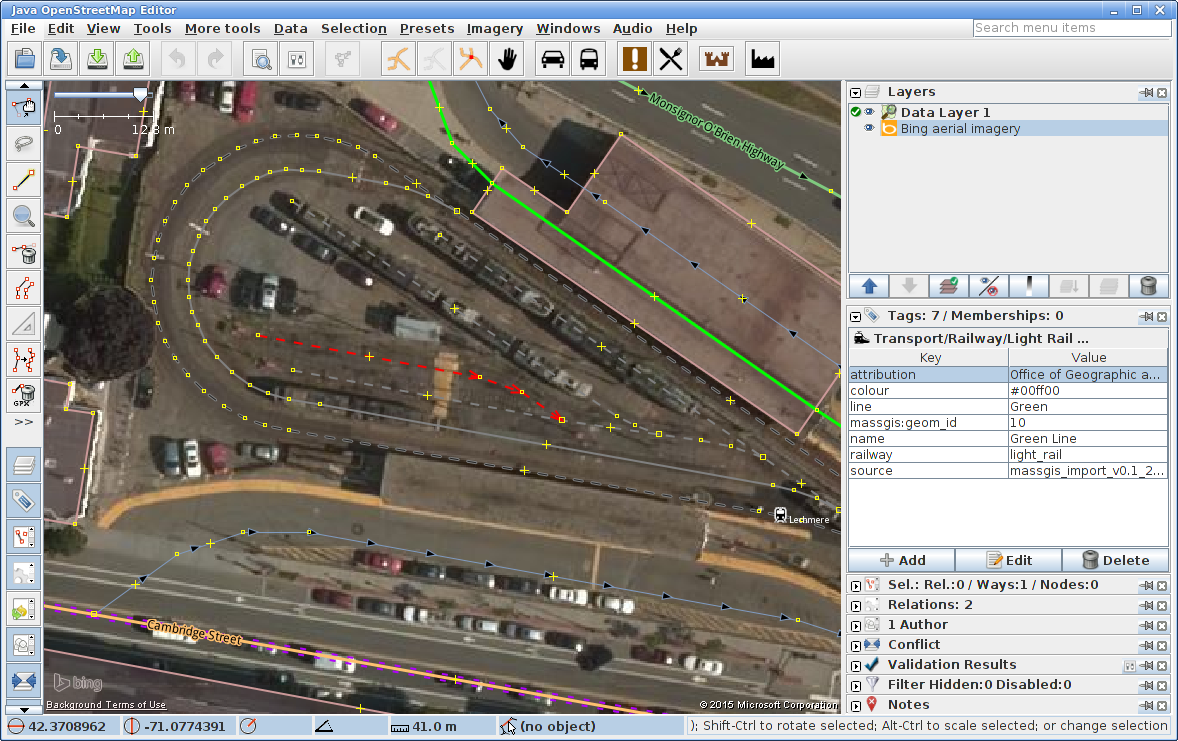The width and height of the screenshot is (1178, 741).
Task: Open the Imagery menu
Action: coord(494,29)
